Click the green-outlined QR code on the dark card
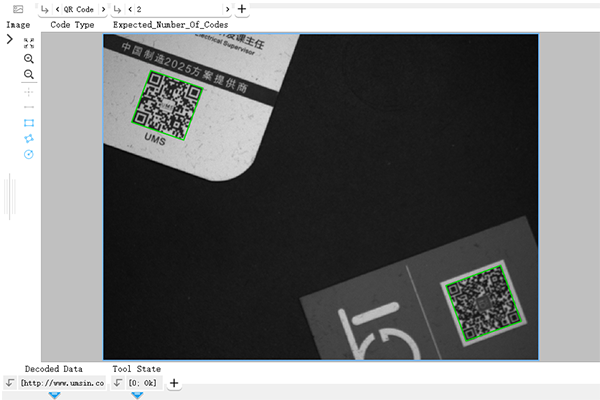Image resolution: width=600 pixels, height=400 pixels. point(484,303)
